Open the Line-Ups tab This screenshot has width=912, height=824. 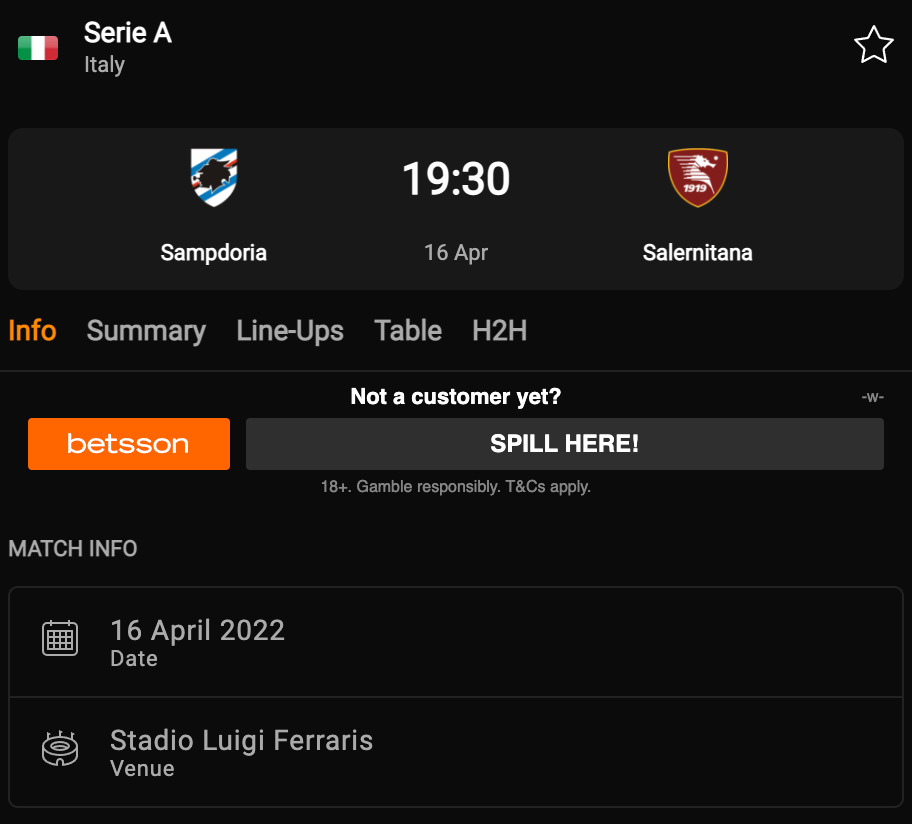pyautogui.click(x=290, y=331)
